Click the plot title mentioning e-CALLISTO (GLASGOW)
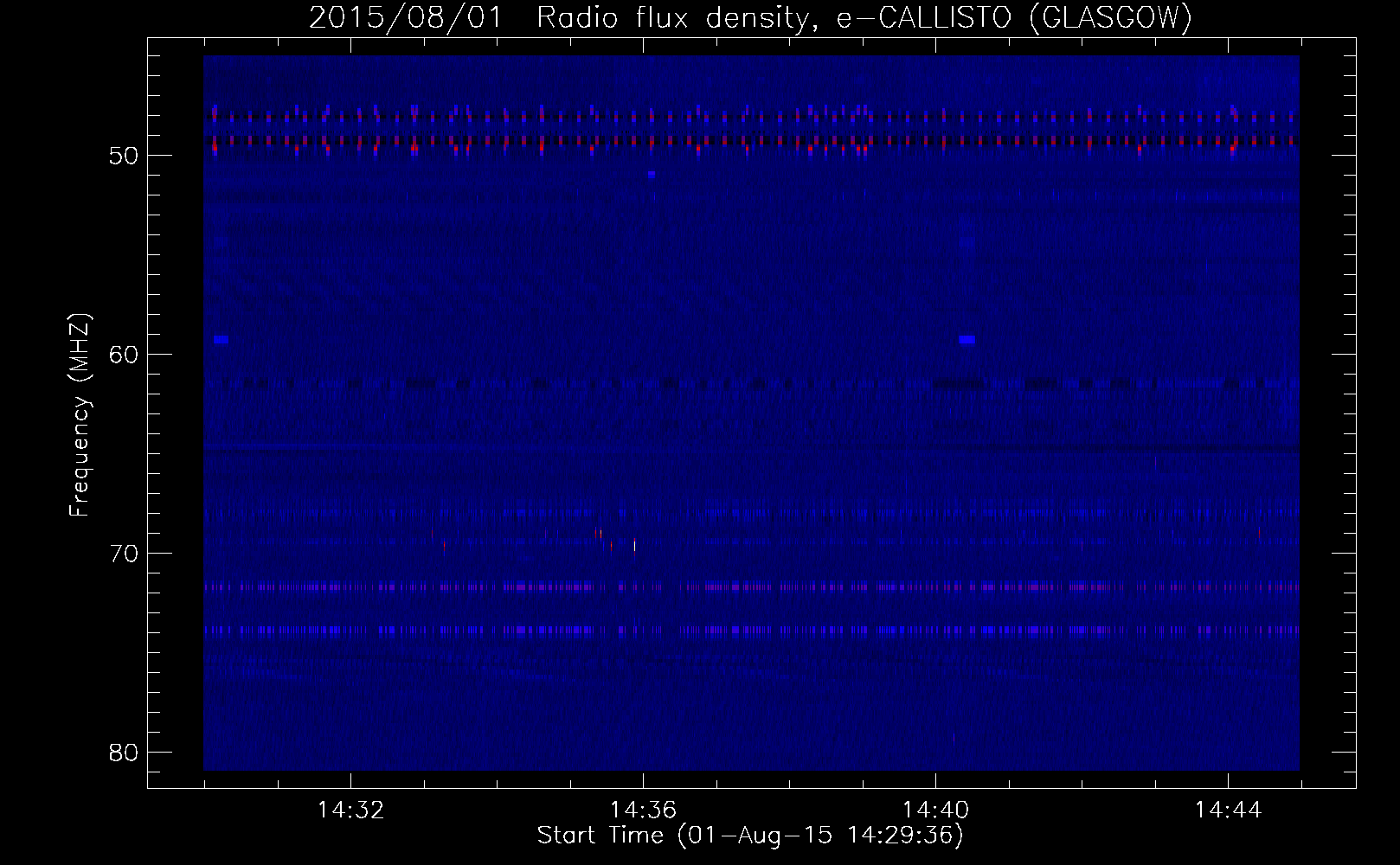Viewport: 1400px width, 865px height. [750, 17]
